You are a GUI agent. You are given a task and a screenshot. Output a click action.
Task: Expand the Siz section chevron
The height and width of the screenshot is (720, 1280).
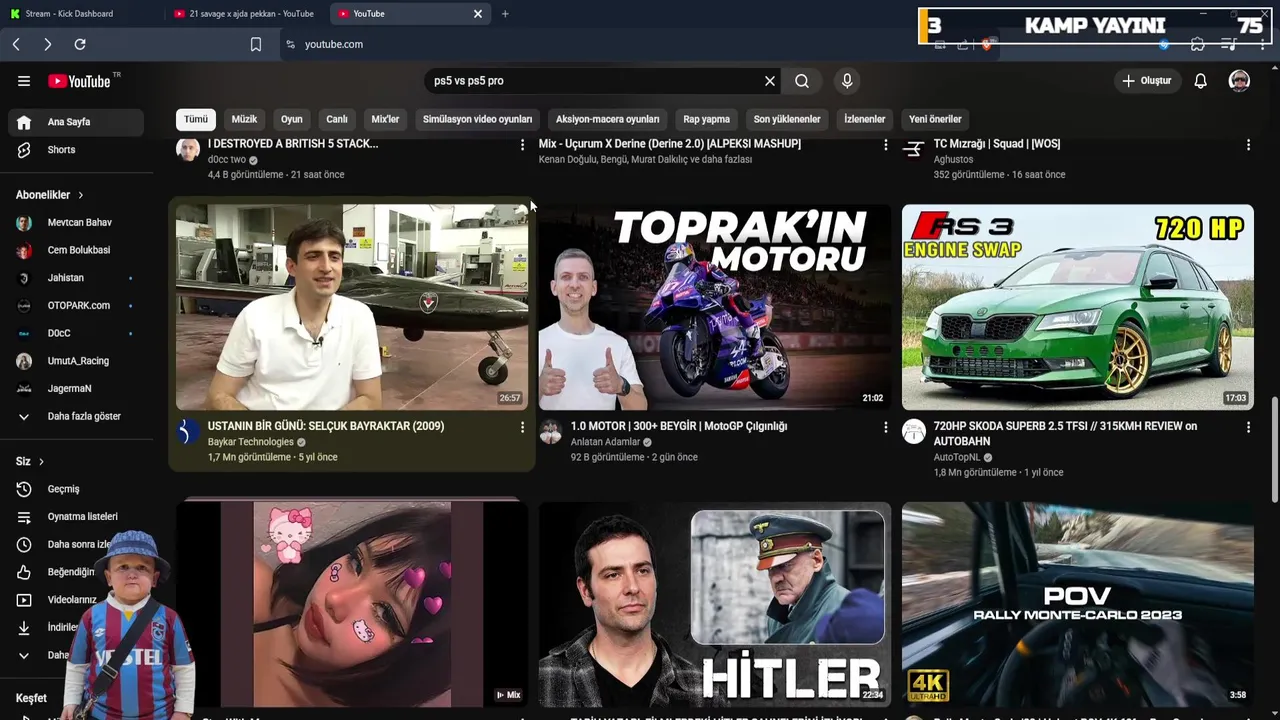[41, 462]
